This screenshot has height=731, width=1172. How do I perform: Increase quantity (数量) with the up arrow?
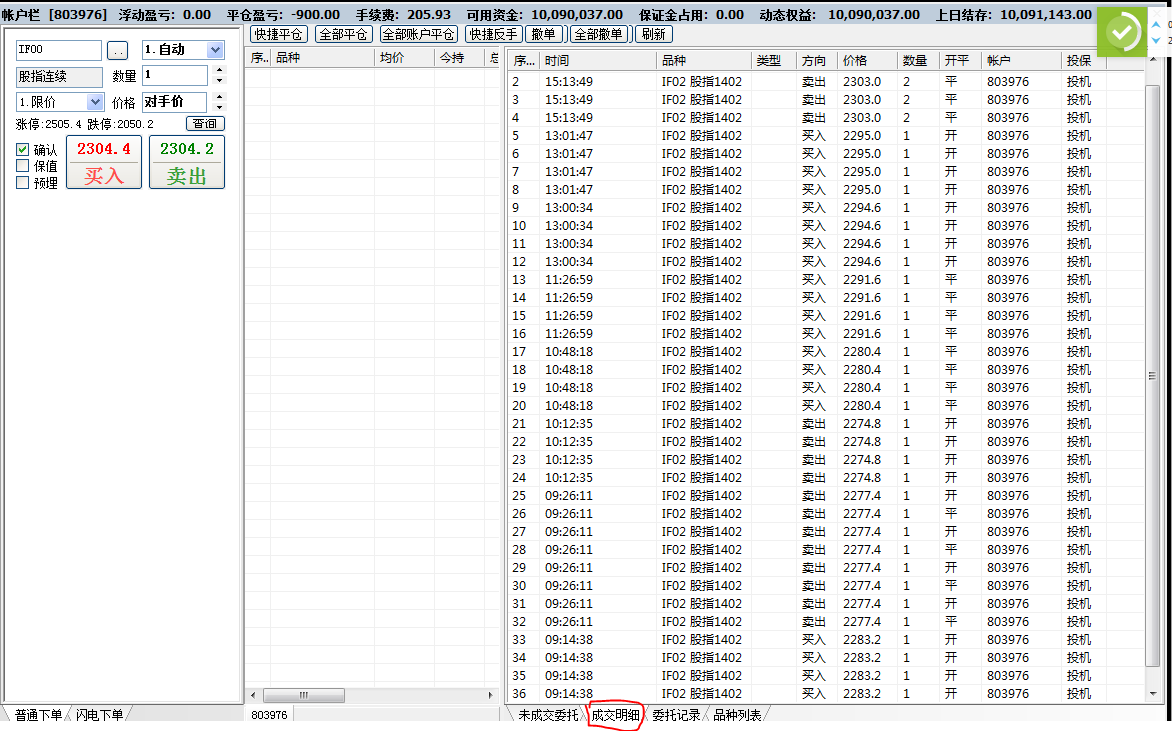pyautogui.click(x=220, y=70)
